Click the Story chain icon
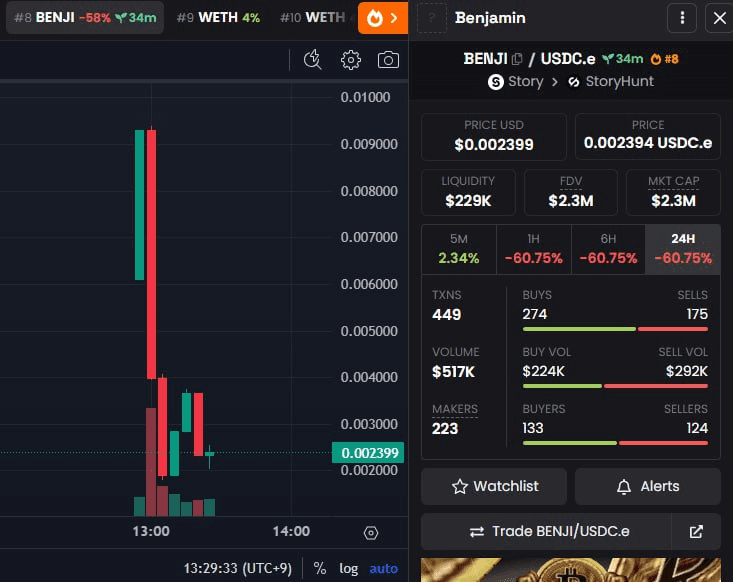The width and height of the screenshot is (733, 582). point(496,82)
